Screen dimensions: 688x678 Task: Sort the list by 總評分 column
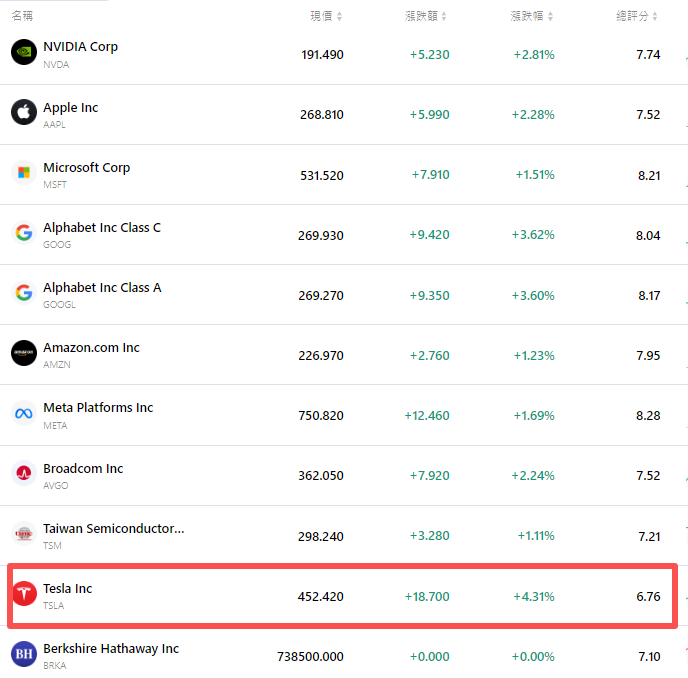637,16
